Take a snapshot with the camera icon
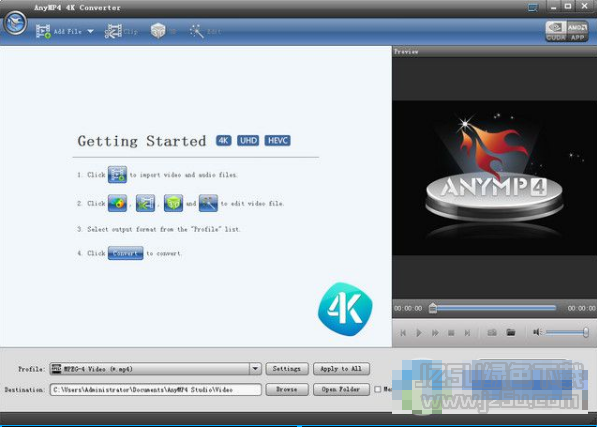Screen dimensions: 597x427 click(492, 333)
